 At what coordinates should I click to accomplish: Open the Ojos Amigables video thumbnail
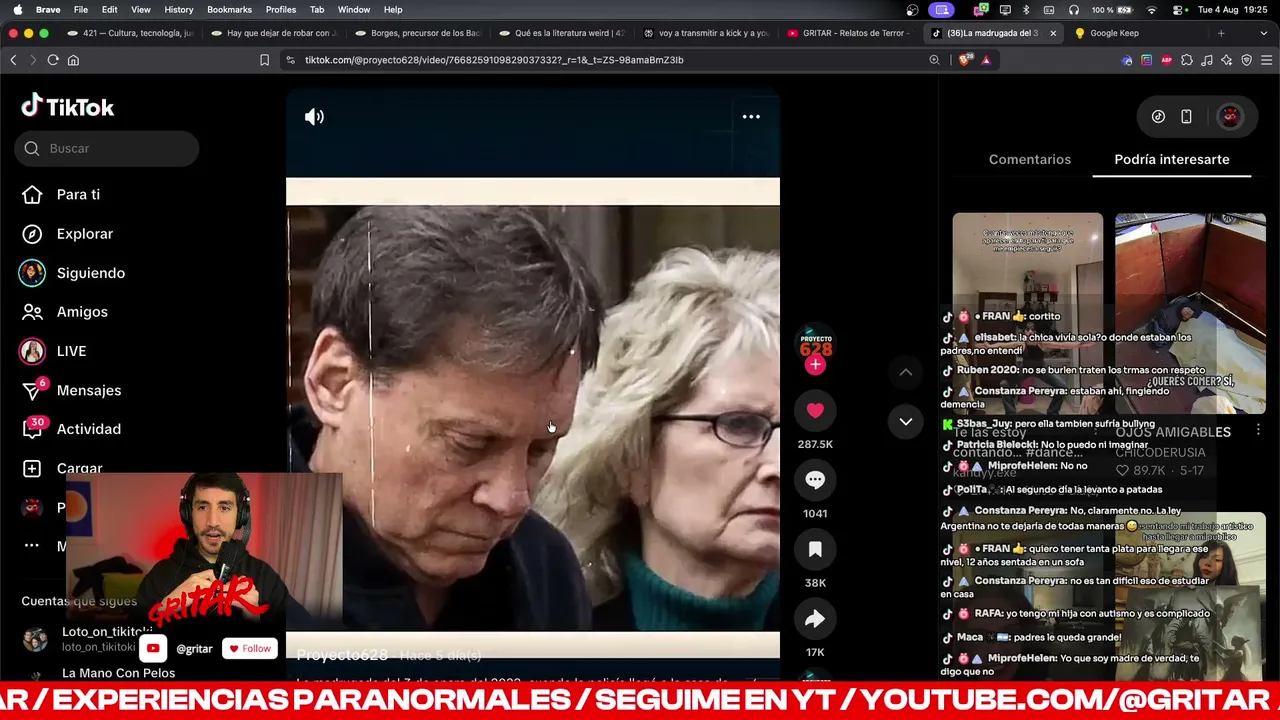[x=1190, y=313]
